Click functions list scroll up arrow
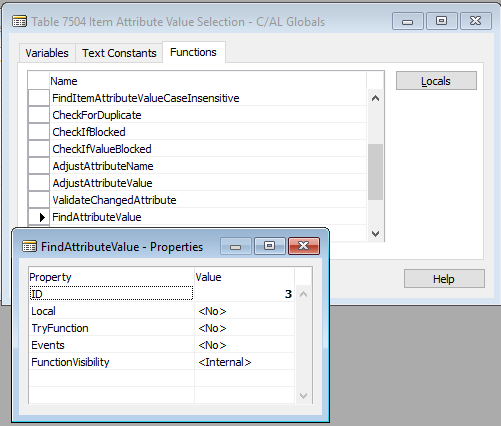501x426 pixels. [x=375, y=98]
